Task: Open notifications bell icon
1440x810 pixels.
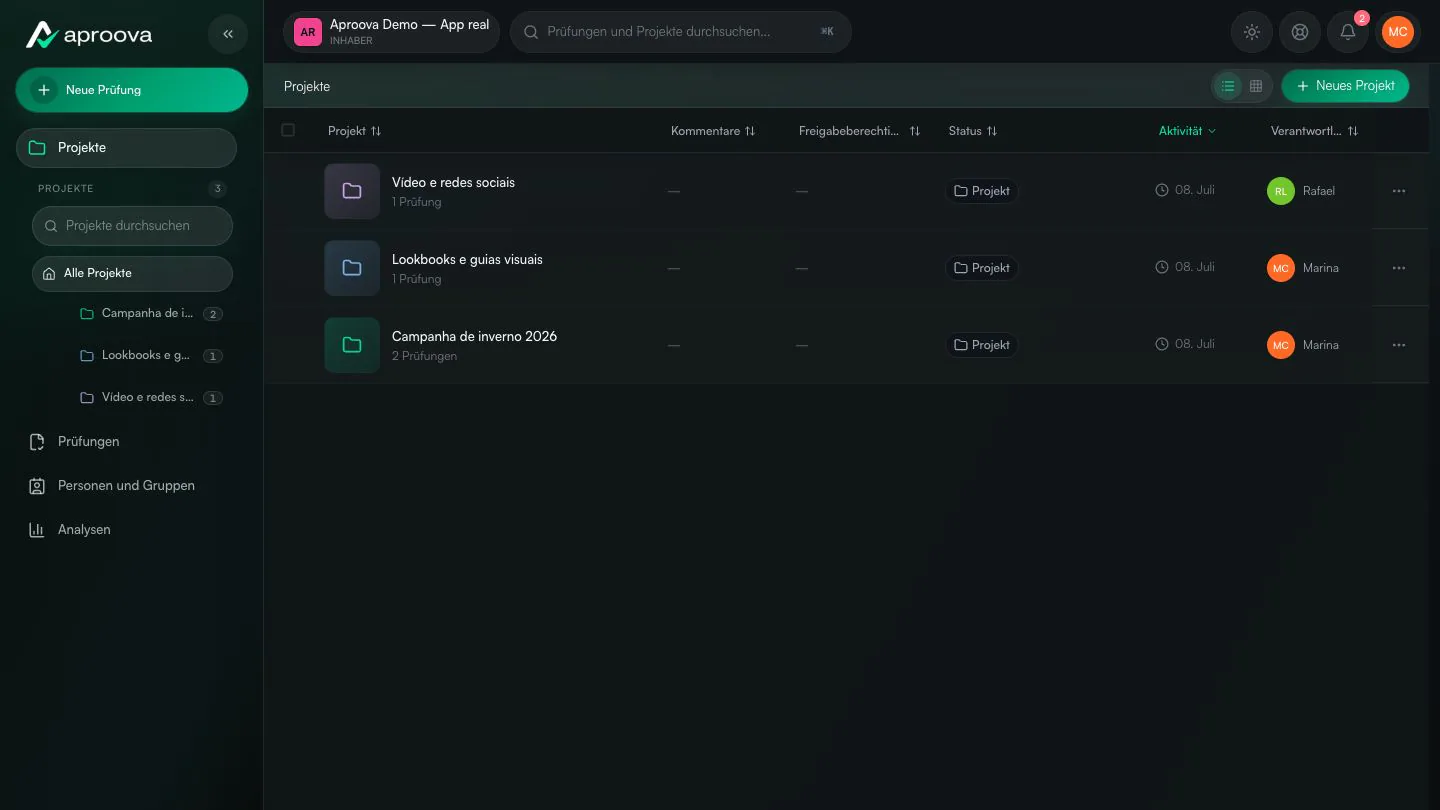Action: pyautogui.click(x=1348, y=32)
